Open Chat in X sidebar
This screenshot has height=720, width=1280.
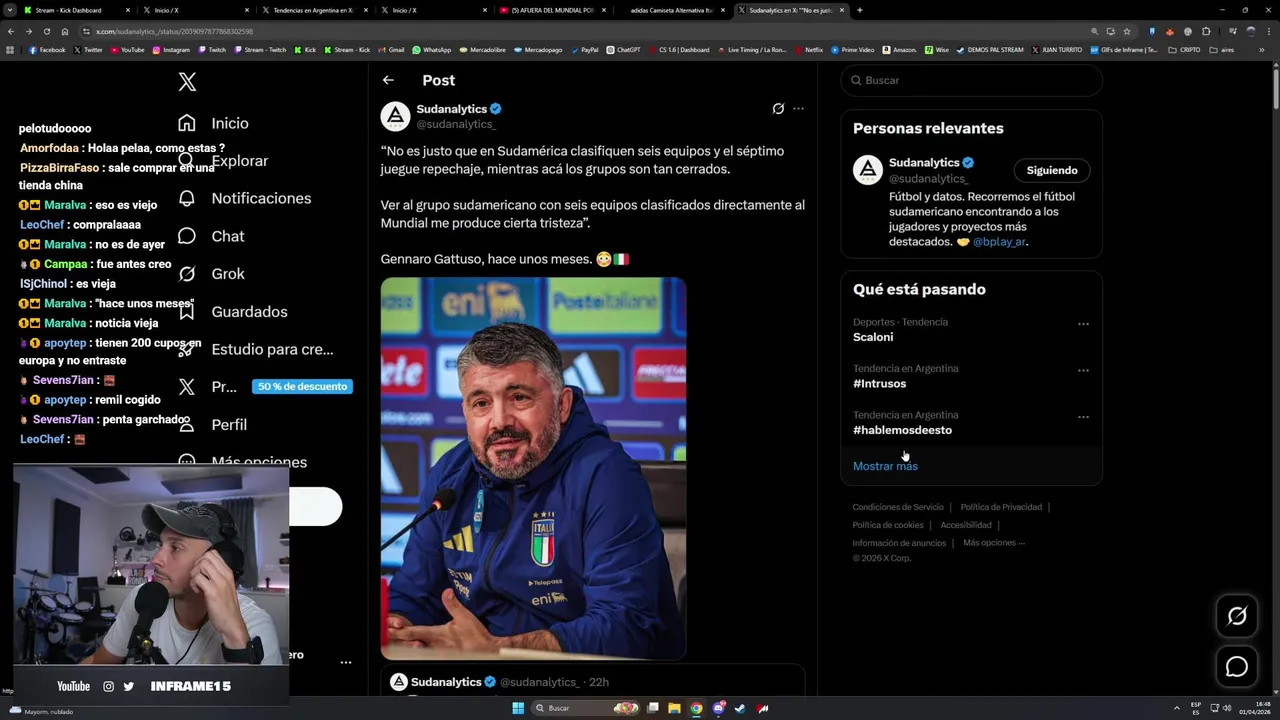(x=227, y=236)
